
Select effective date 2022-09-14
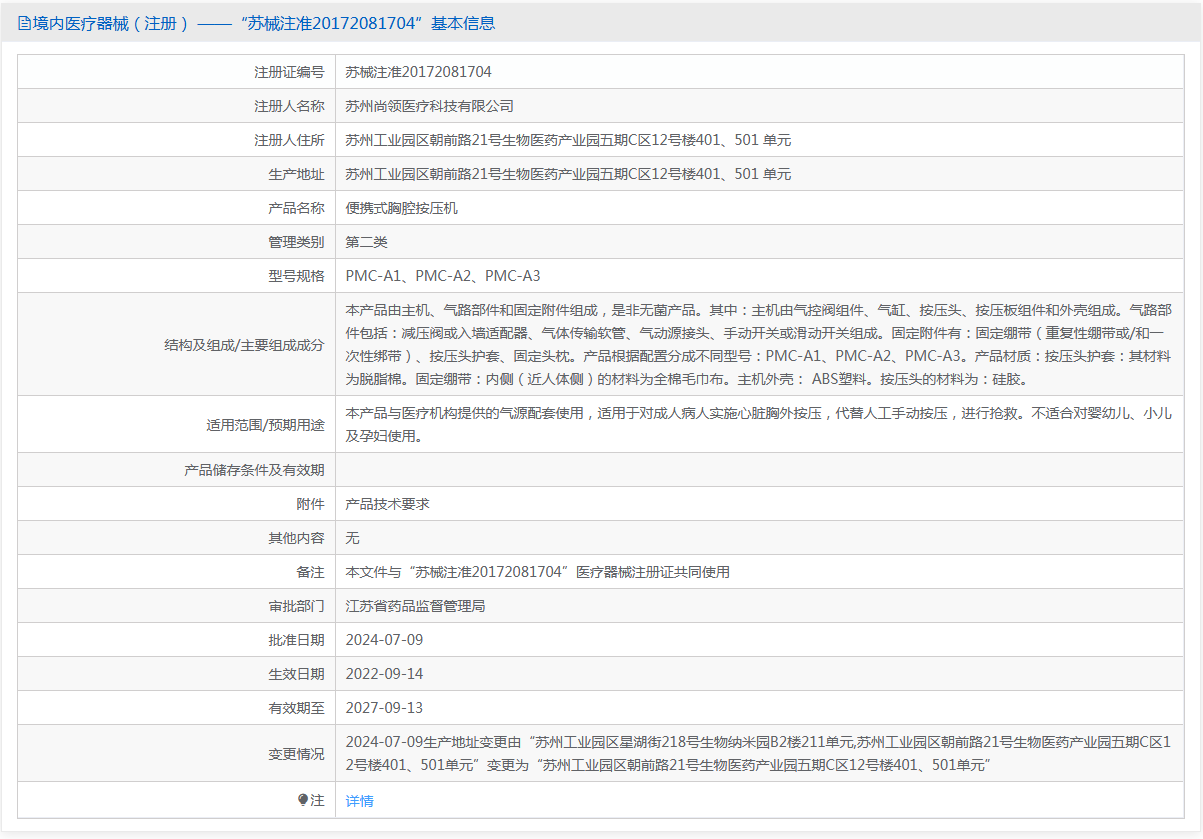(384, 674)
